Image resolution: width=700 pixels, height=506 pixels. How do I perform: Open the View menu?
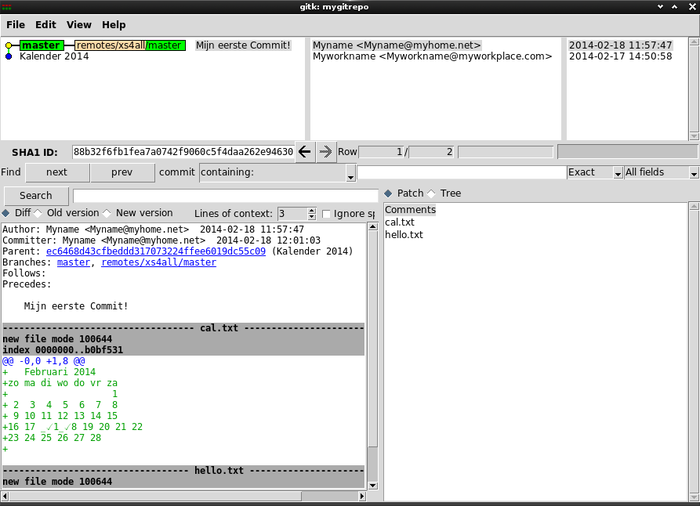coord(79,24)
